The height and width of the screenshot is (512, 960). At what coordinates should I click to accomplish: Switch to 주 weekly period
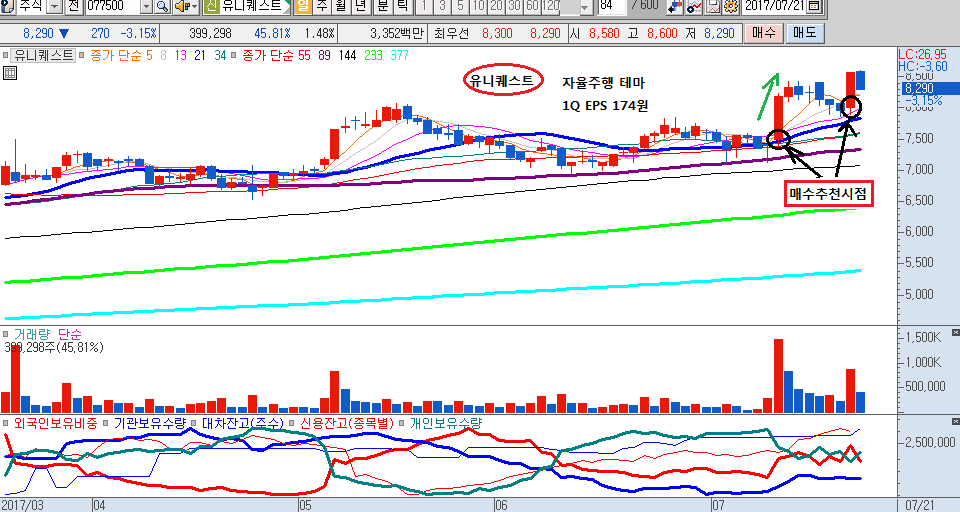tap(322, 7)
